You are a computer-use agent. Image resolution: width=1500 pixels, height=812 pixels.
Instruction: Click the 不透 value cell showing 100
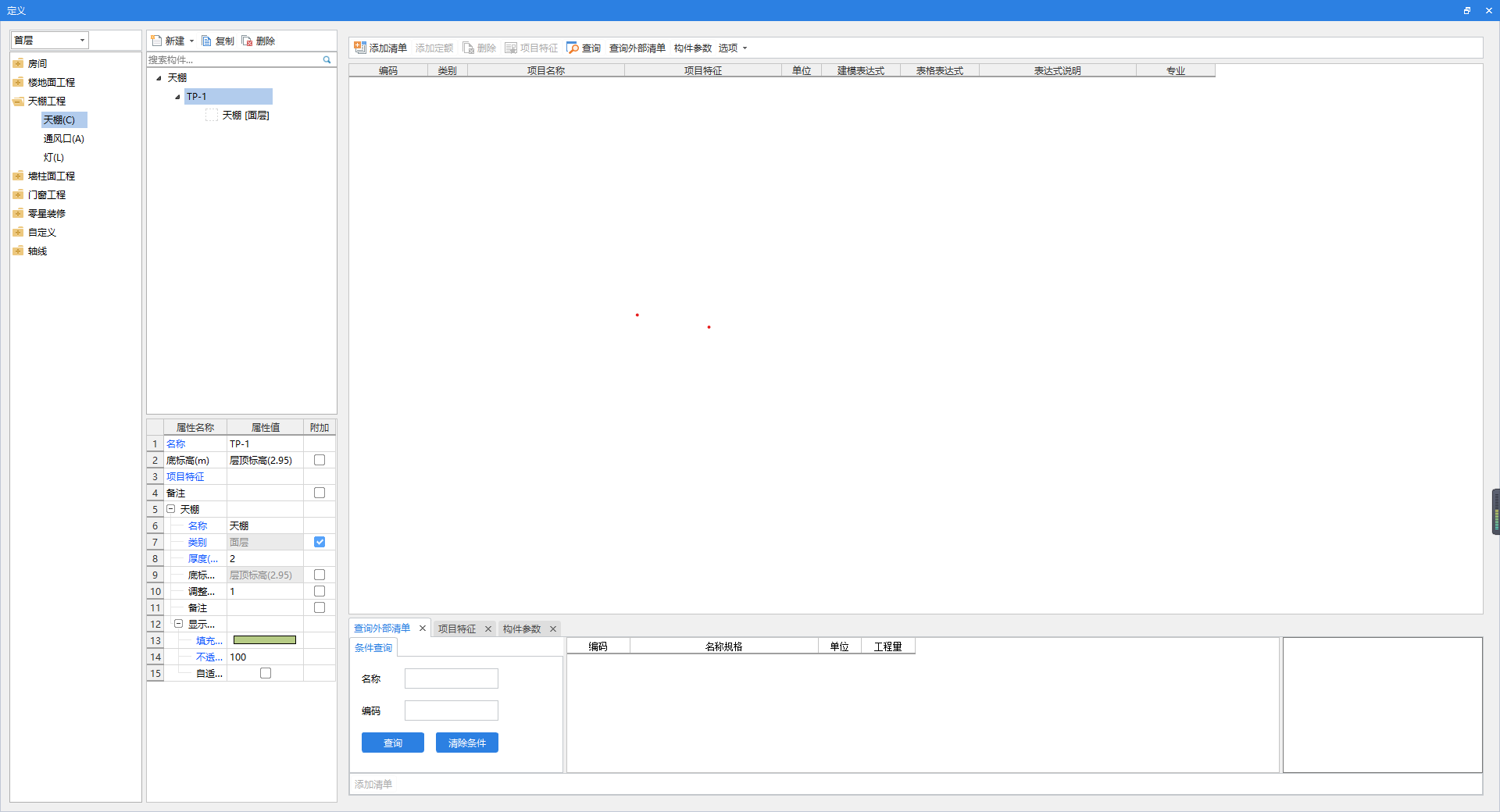(x=265, y=657)
